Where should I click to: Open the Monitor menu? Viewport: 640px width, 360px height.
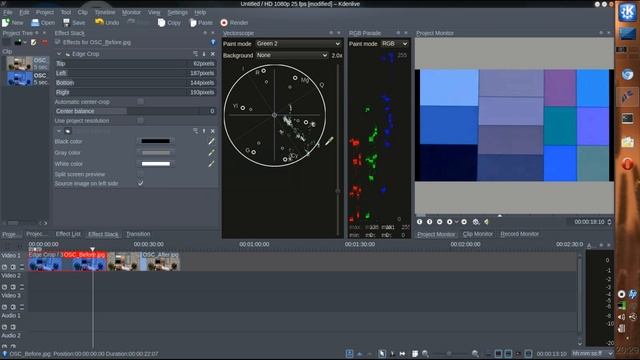(x=131, y=12)
